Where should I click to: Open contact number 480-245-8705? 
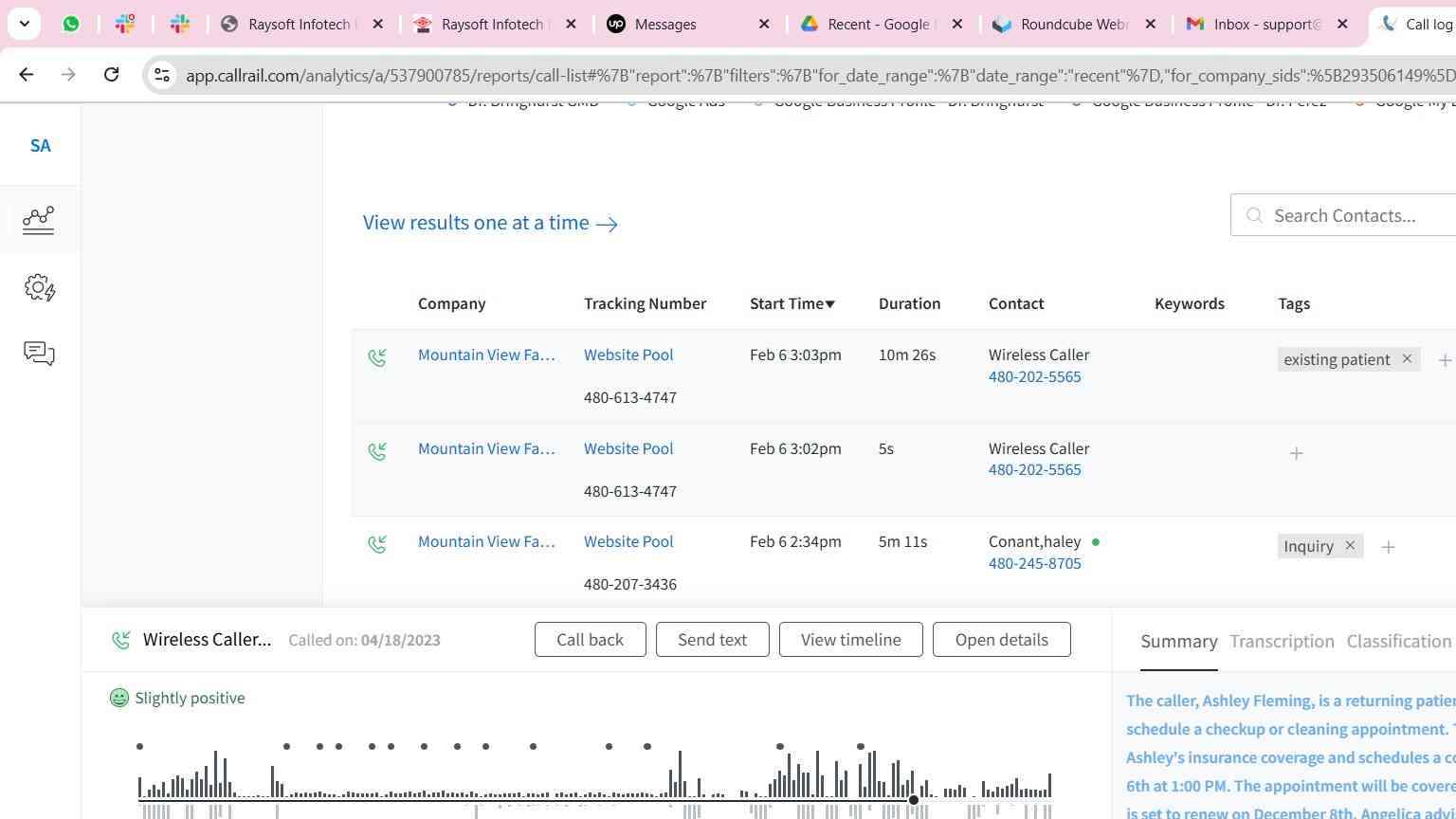[1034, 563]
